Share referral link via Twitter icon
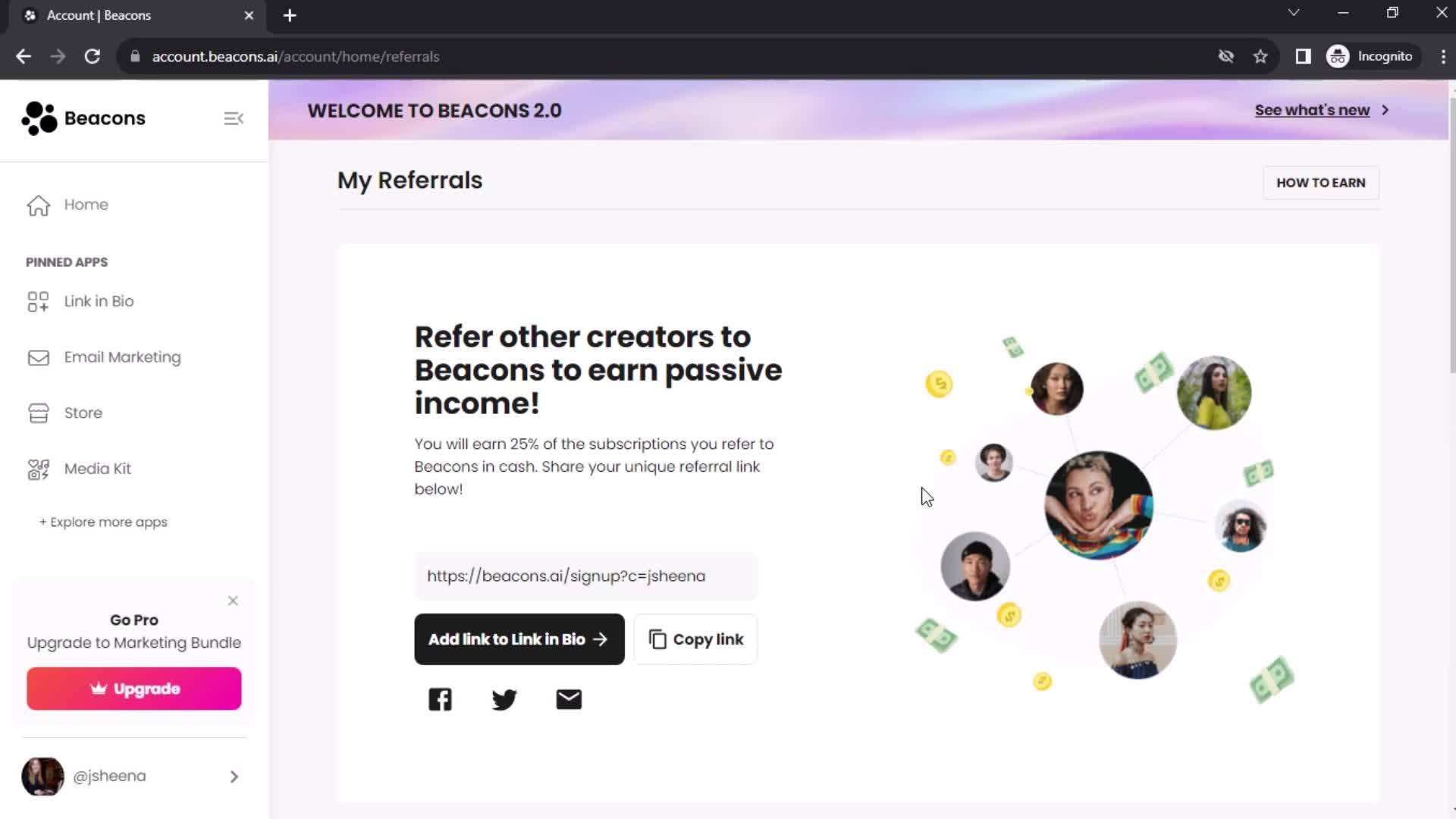 (505, 699)
